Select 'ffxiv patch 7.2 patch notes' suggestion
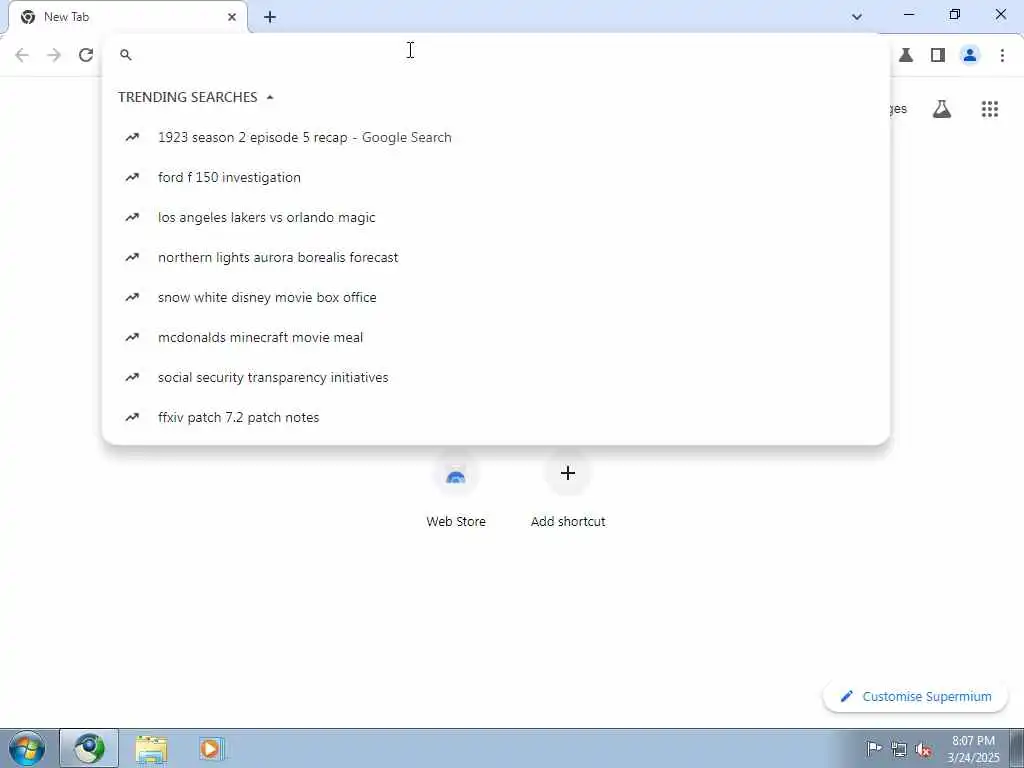 coord(496,417)
